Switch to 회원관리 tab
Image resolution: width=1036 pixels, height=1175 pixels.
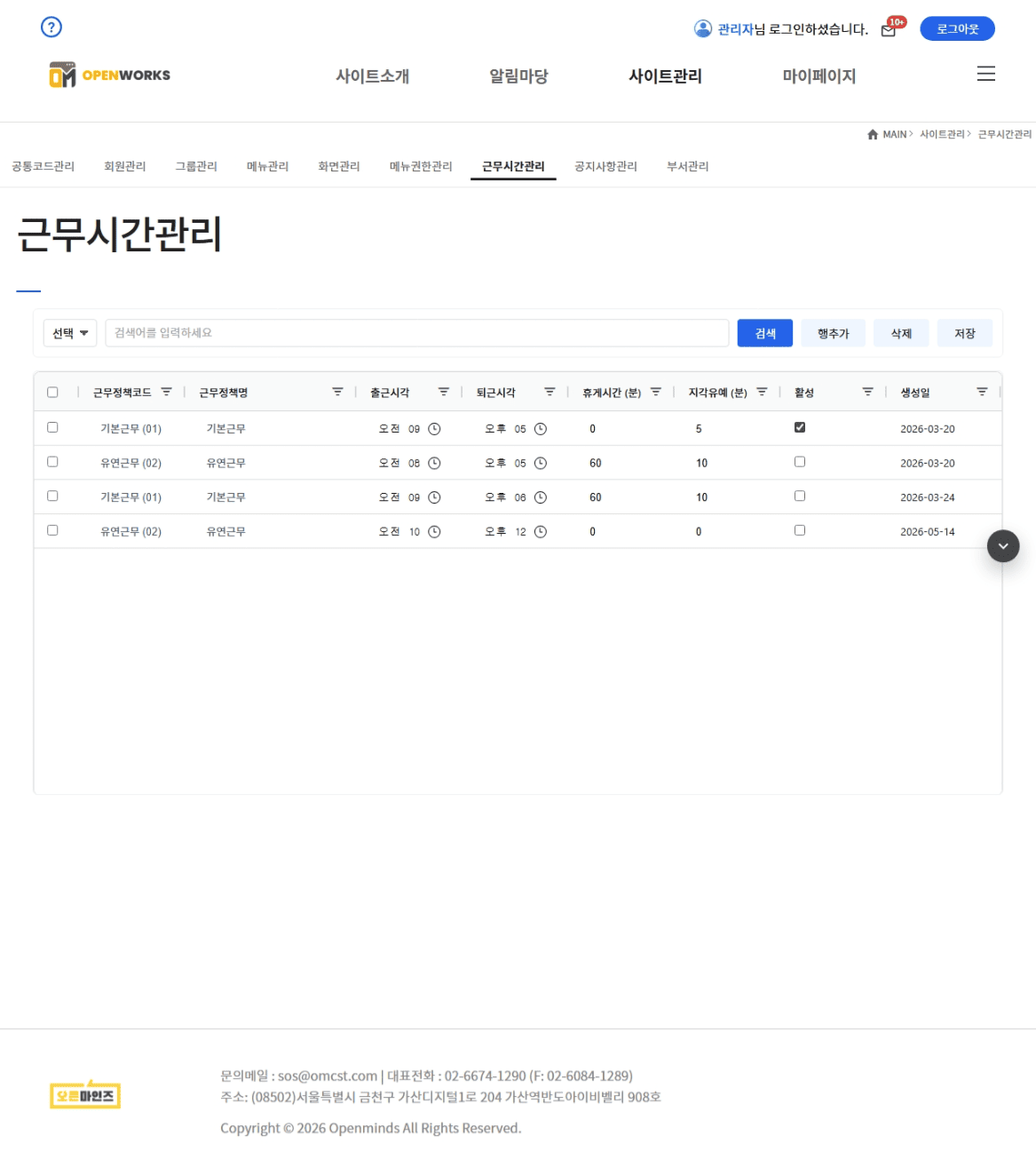(124, 166)
